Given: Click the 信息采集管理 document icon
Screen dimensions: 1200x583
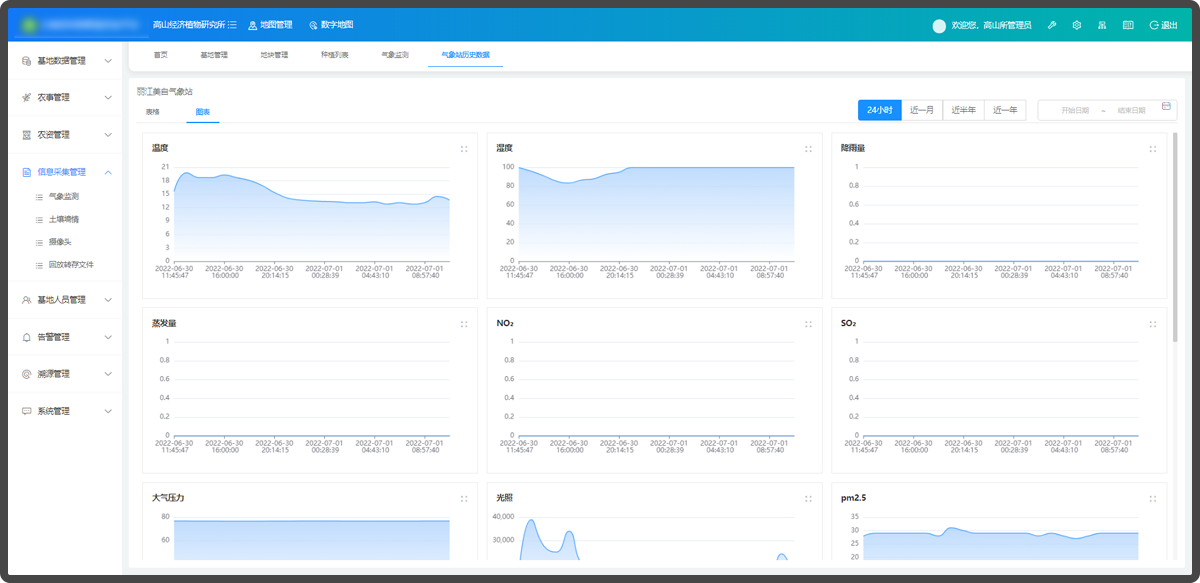Looking at the screenshot, I should (27, 172).
